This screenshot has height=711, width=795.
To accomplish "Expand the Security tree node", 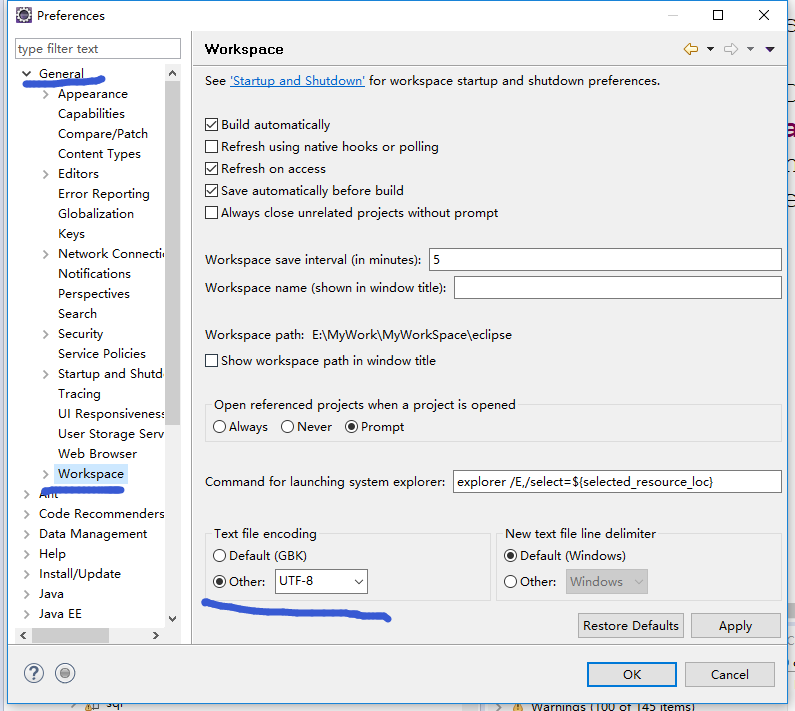I will (x=46, y=334).
